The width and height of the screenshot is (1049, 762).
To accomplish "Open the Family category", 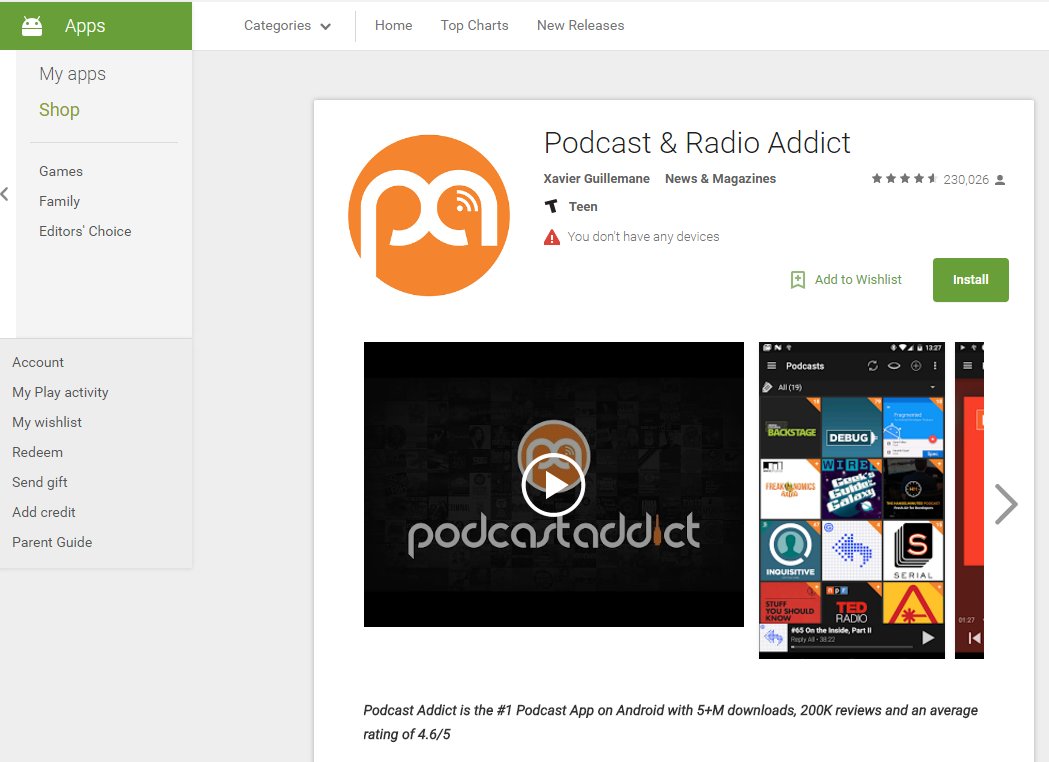I will (60, 201).
